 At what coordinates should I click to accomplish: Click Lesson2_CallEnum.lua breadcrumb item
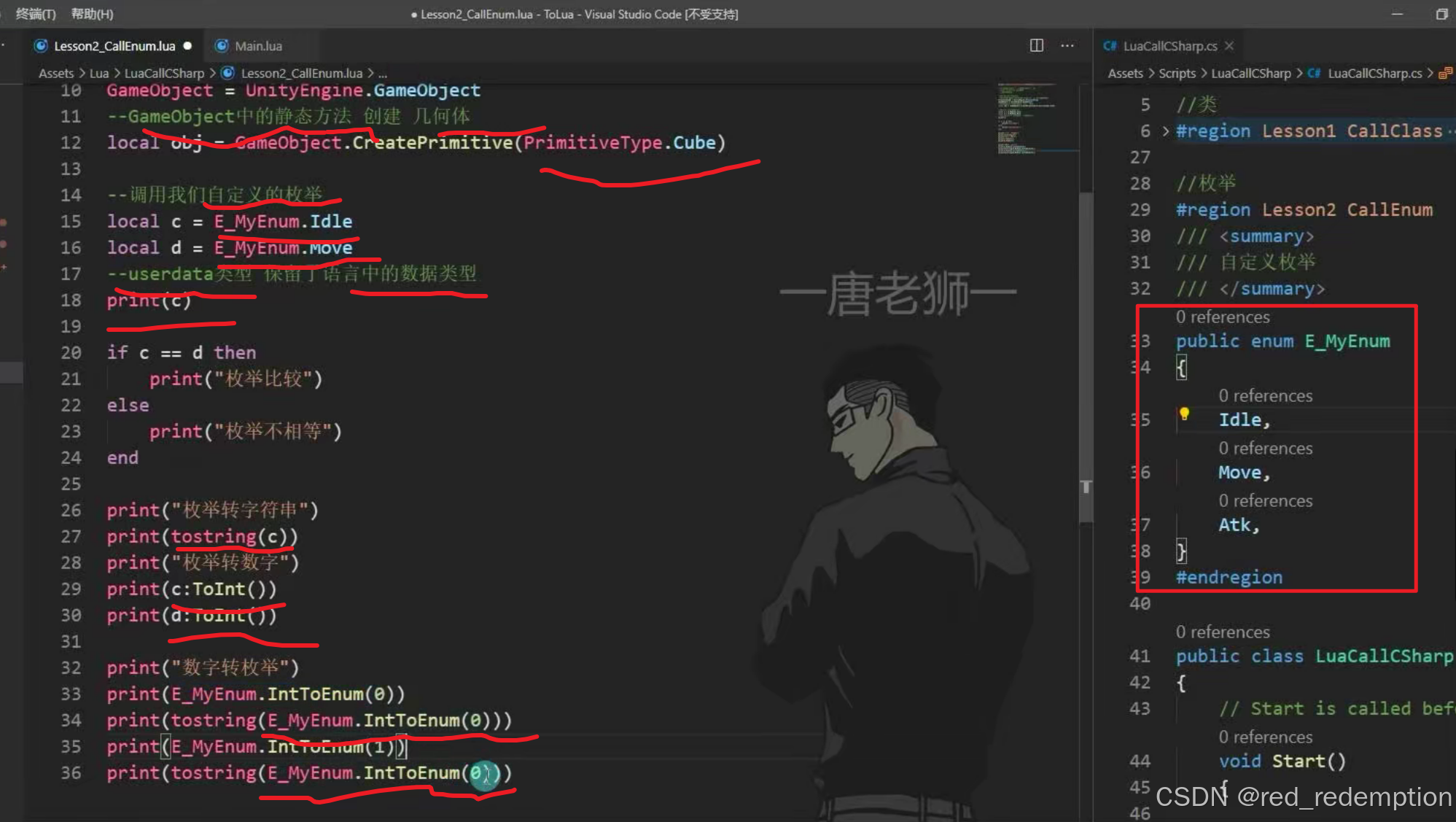coord(301,73)
